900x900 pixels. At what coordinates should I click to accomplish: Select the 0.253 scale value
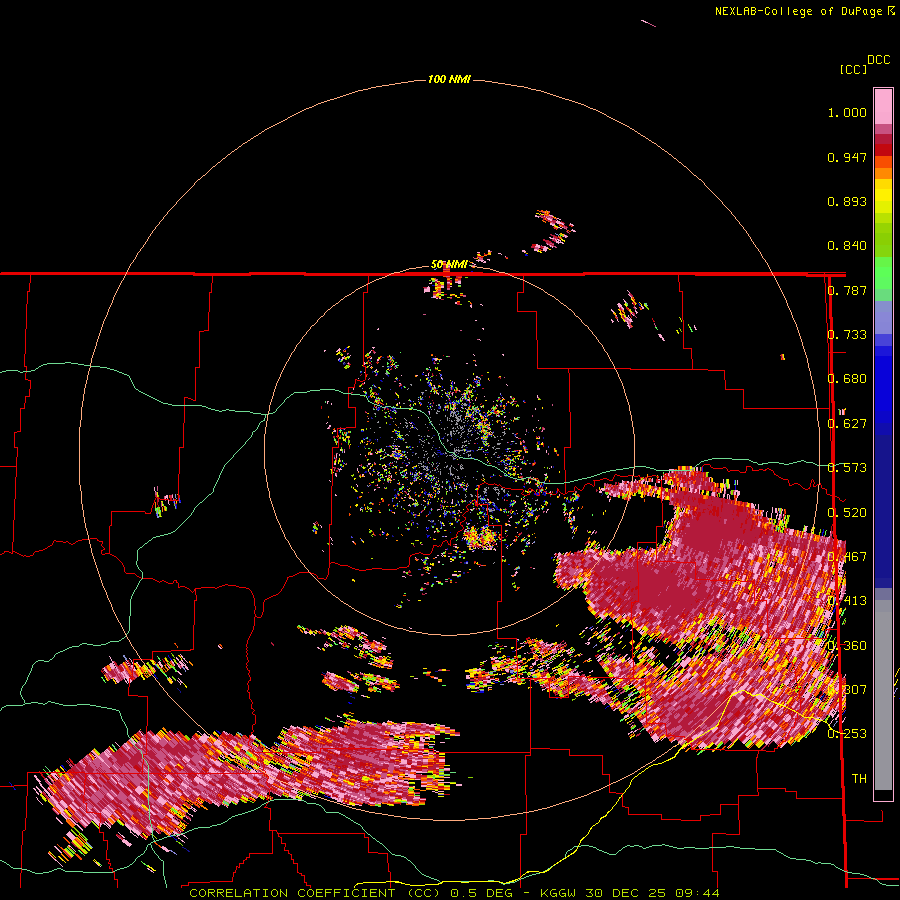point(847,734)
